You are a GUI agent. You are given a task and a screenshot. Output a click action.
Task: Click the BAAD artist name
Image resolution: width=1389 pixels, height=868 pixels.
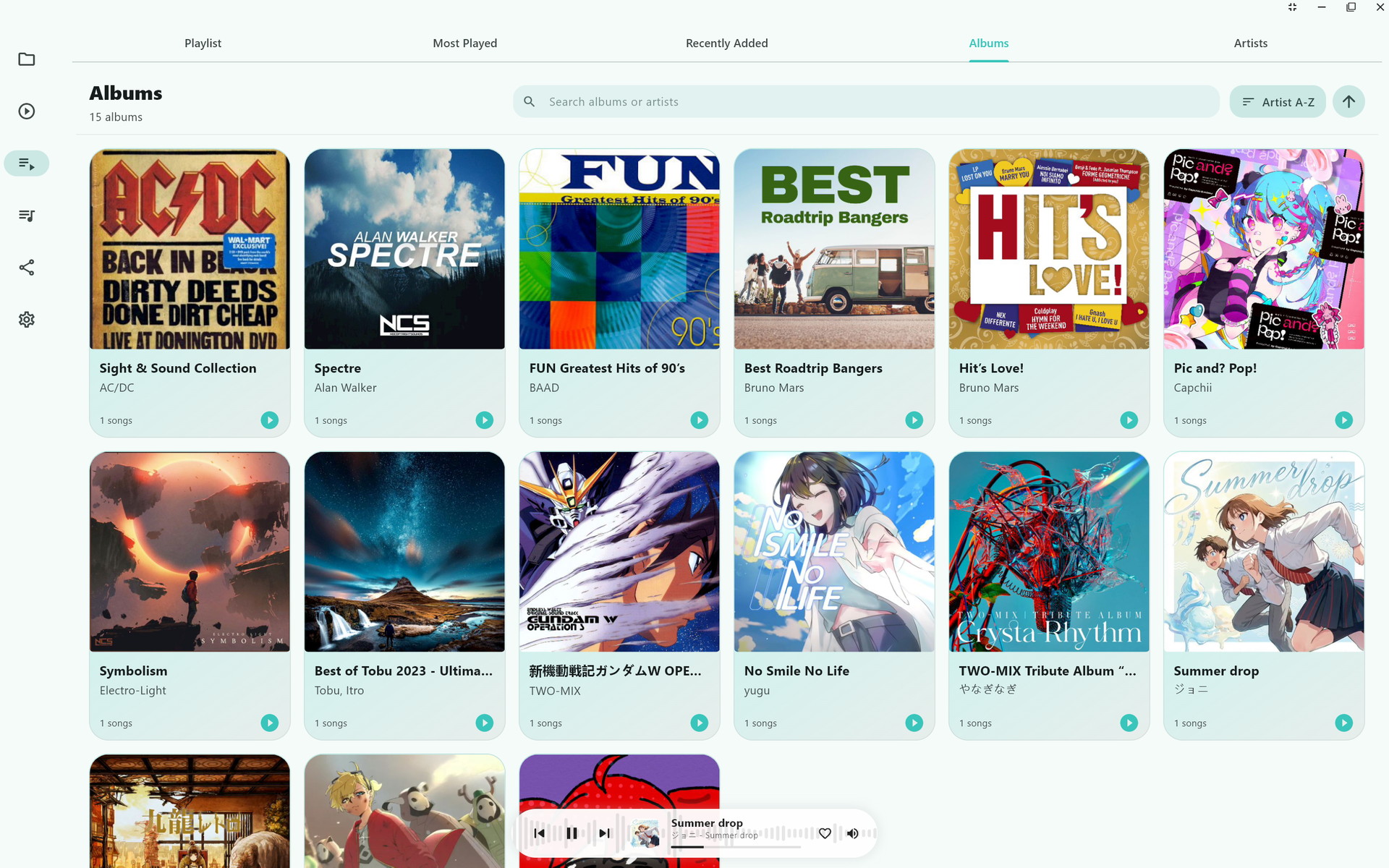(x=544, y=388)
